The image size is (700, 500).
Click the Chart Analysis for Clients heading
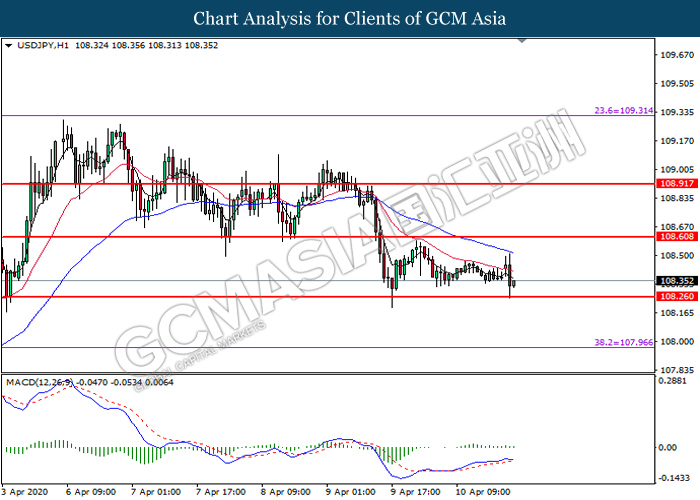tap(350, 19)
